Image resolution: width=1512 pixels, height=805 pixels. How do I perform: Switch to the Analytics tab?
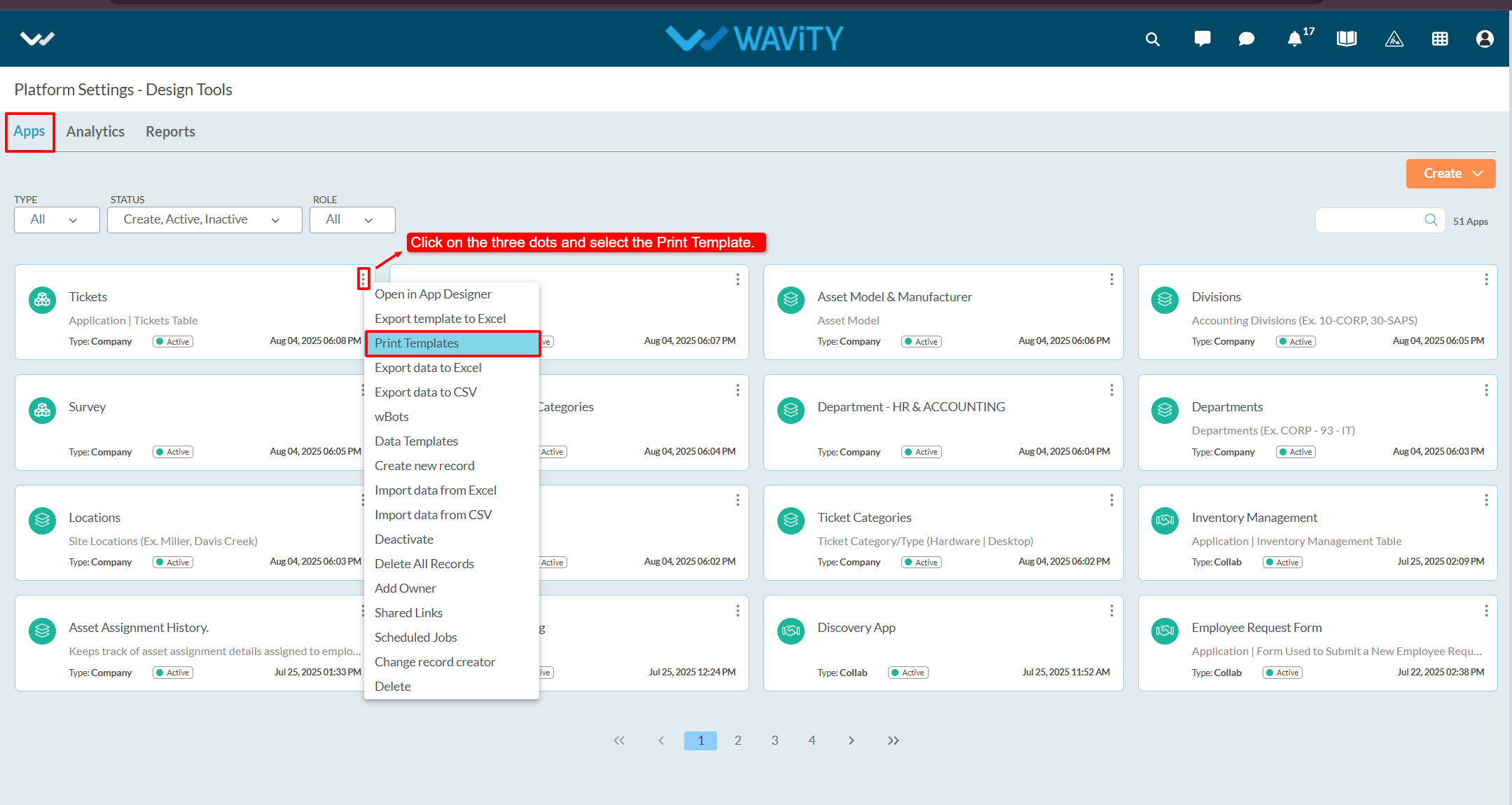[x=95, y=132]
